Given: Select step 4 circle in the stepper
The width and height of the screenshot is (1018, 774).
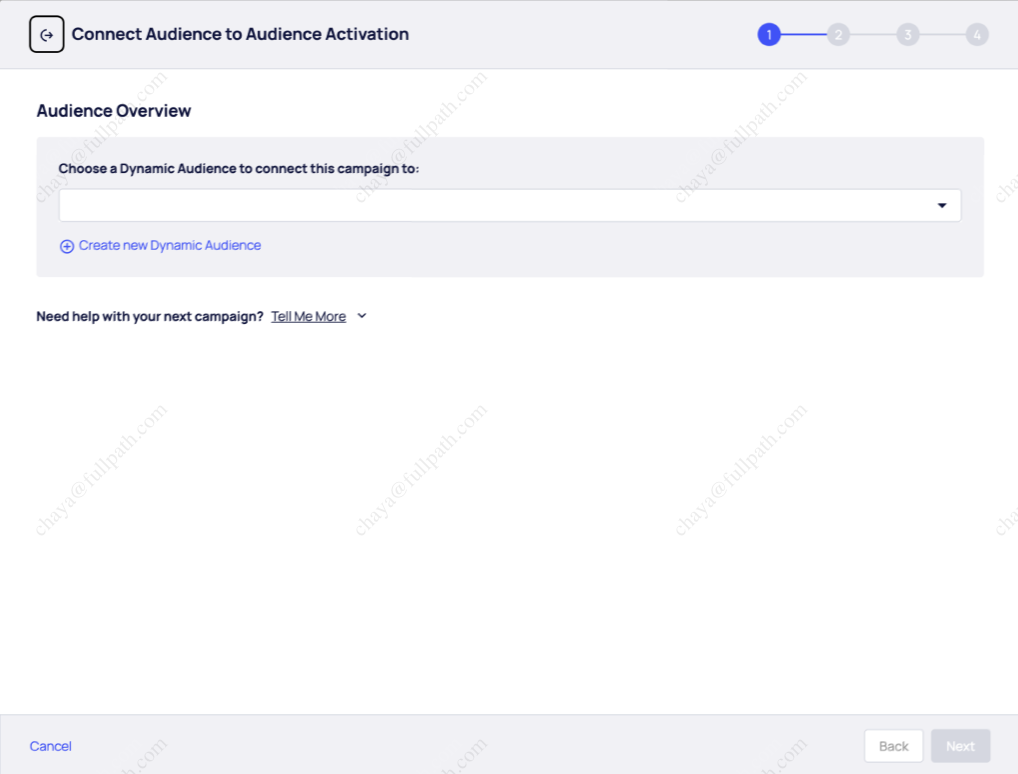Looking at the screenshot, I should click(x=977, y=35).
